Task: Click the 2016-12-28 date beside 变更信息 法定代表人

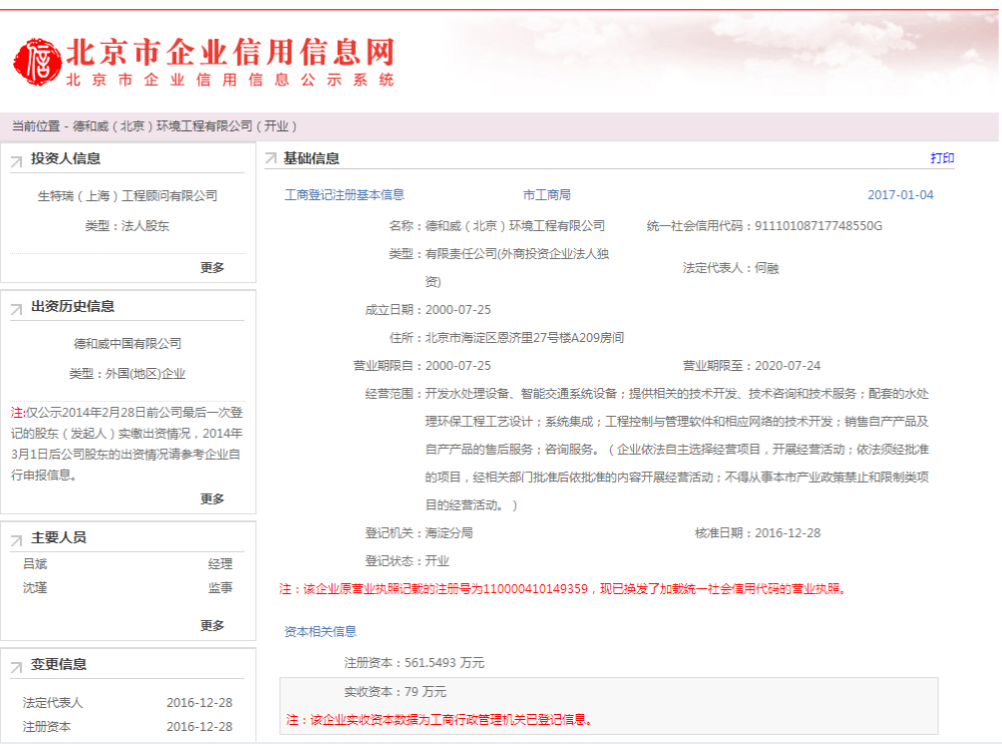Action: (199, 702)
